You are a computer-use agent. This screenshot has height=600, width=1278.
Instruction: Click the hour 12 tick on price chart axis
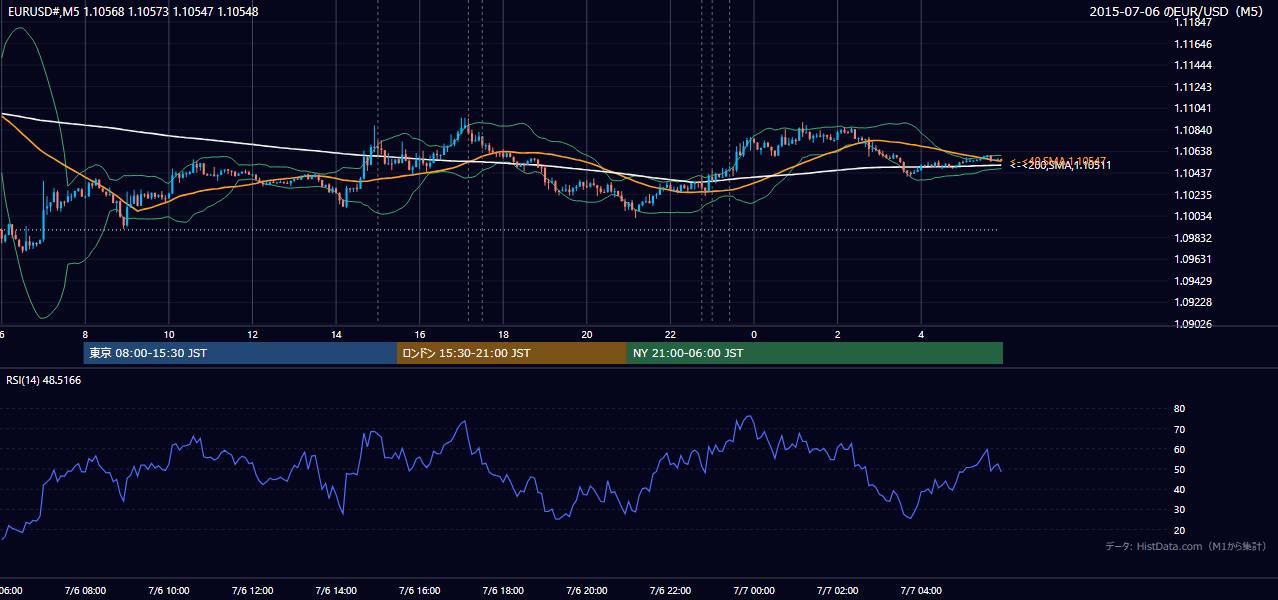252,334
